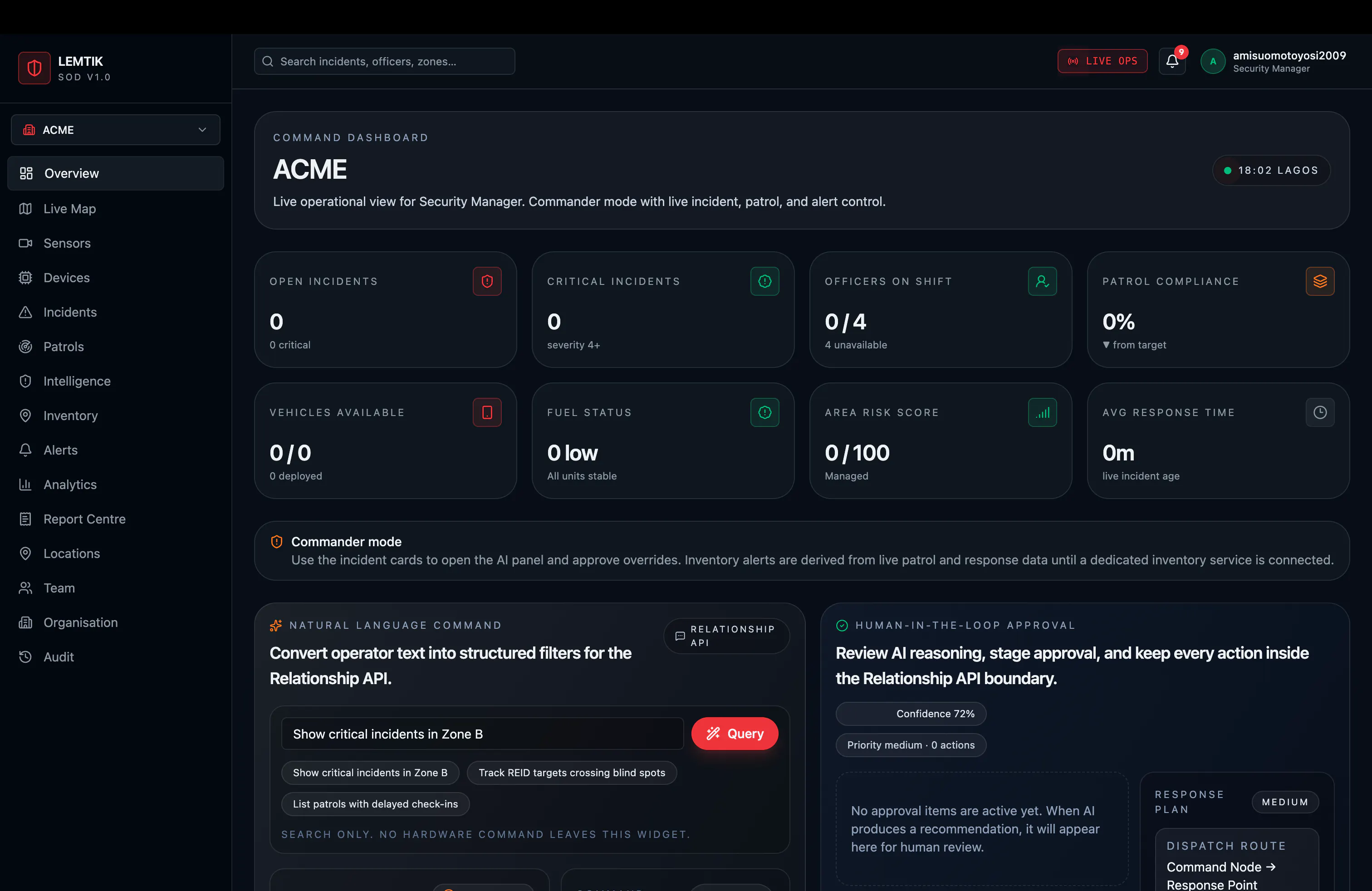
Task: Open Alerts in the sidebar
Action: coord(115,450)
